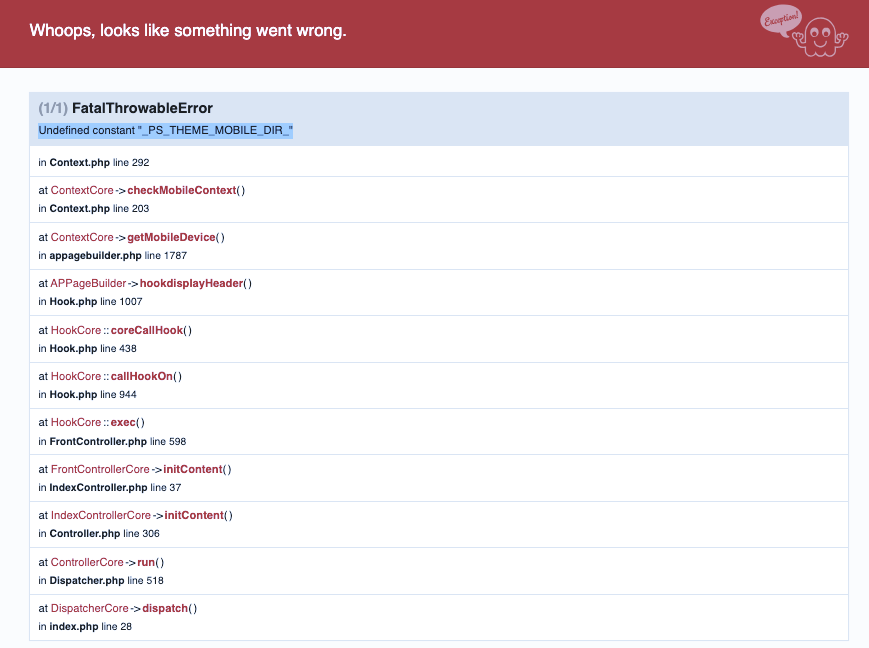Click the APPageBuilder class name

pyautogui.click(x=88, y=283)
